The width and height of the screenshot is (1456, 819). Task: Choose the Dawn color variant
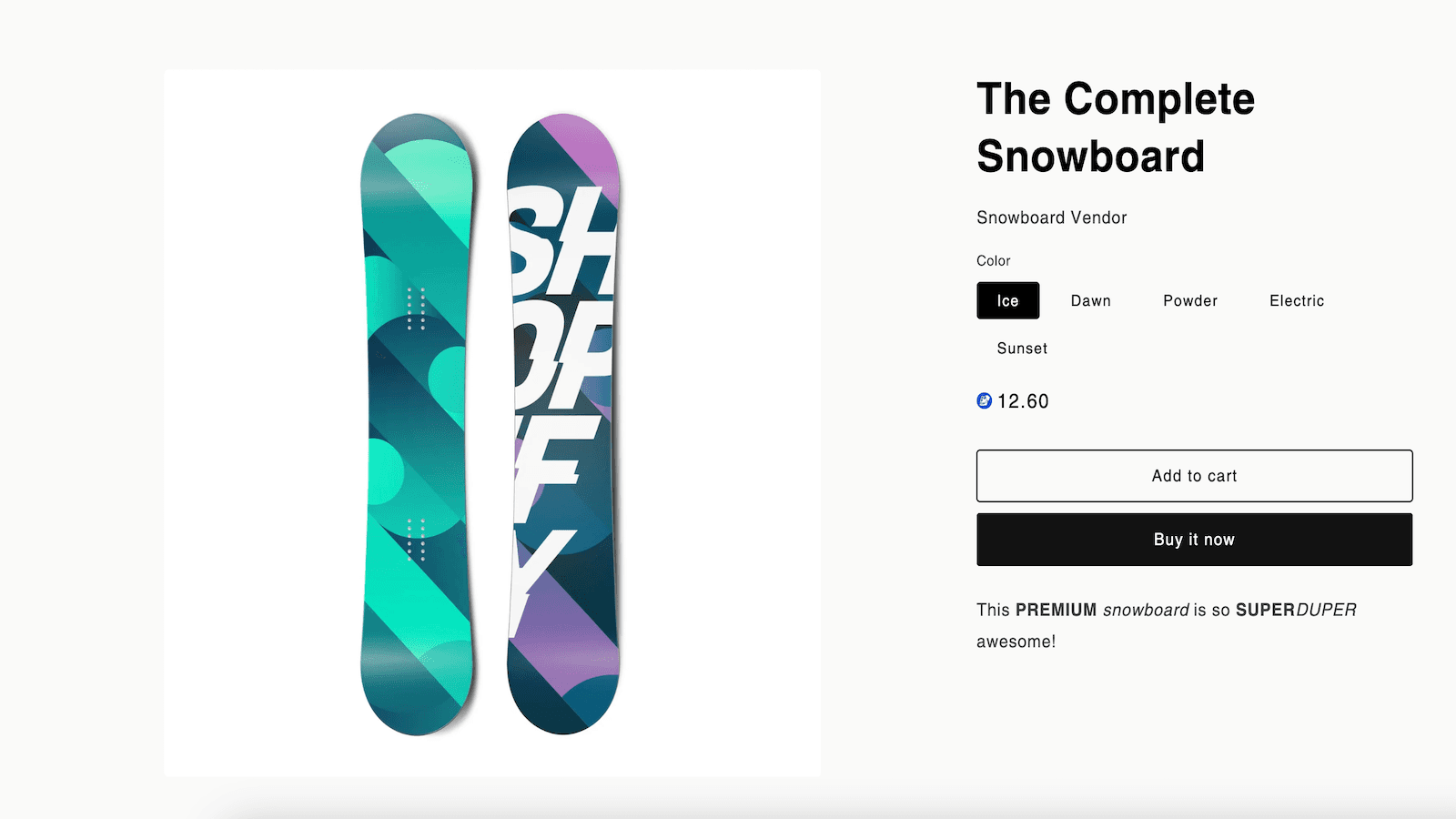tap(1090, 300)
